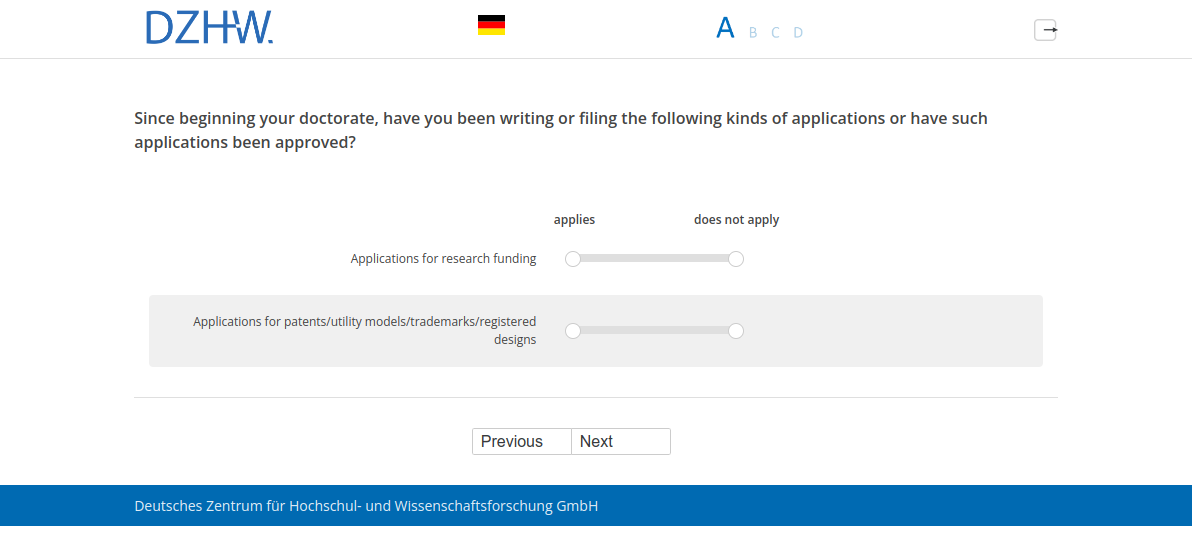
Task: Select the 'D' option in header
Action: coord(798,32)
